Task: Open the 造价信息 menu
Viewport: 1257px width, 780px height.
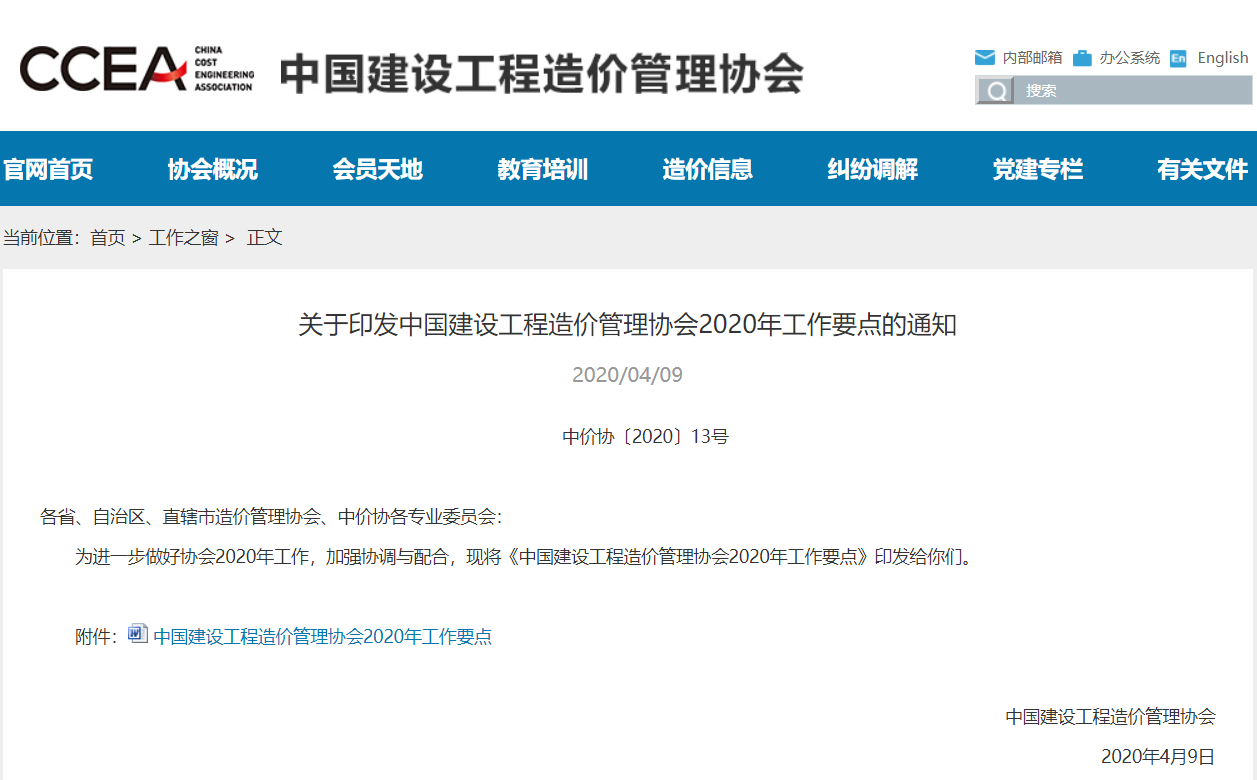Action: 707,169
